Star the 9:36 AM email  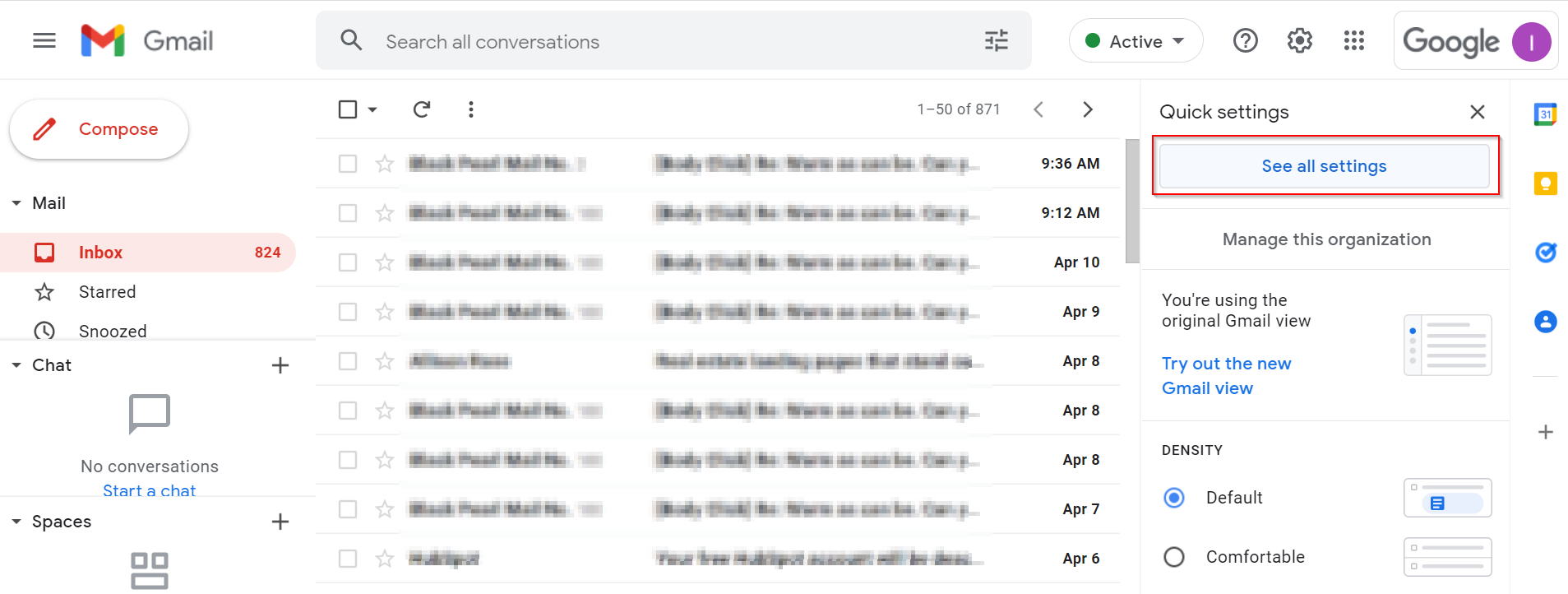tap(384, 164)
